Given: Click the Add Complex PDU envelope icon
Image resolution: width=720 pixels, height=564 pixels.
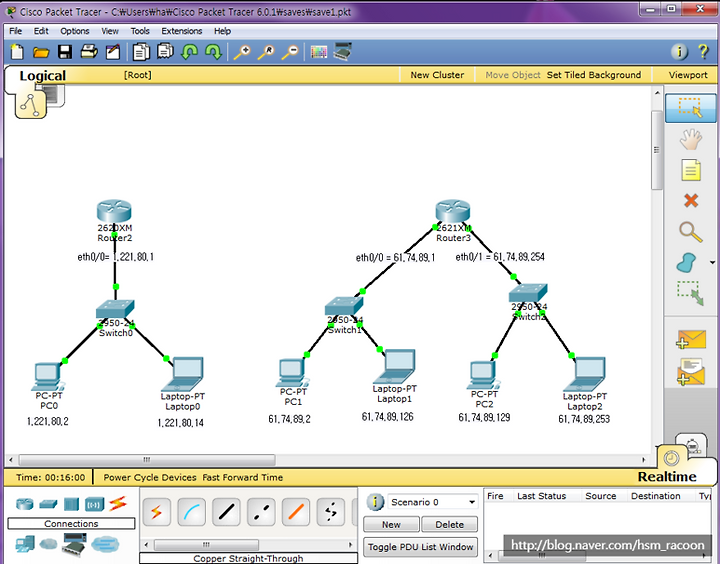Looking at the screenshot, I should [x=691, y=371].
